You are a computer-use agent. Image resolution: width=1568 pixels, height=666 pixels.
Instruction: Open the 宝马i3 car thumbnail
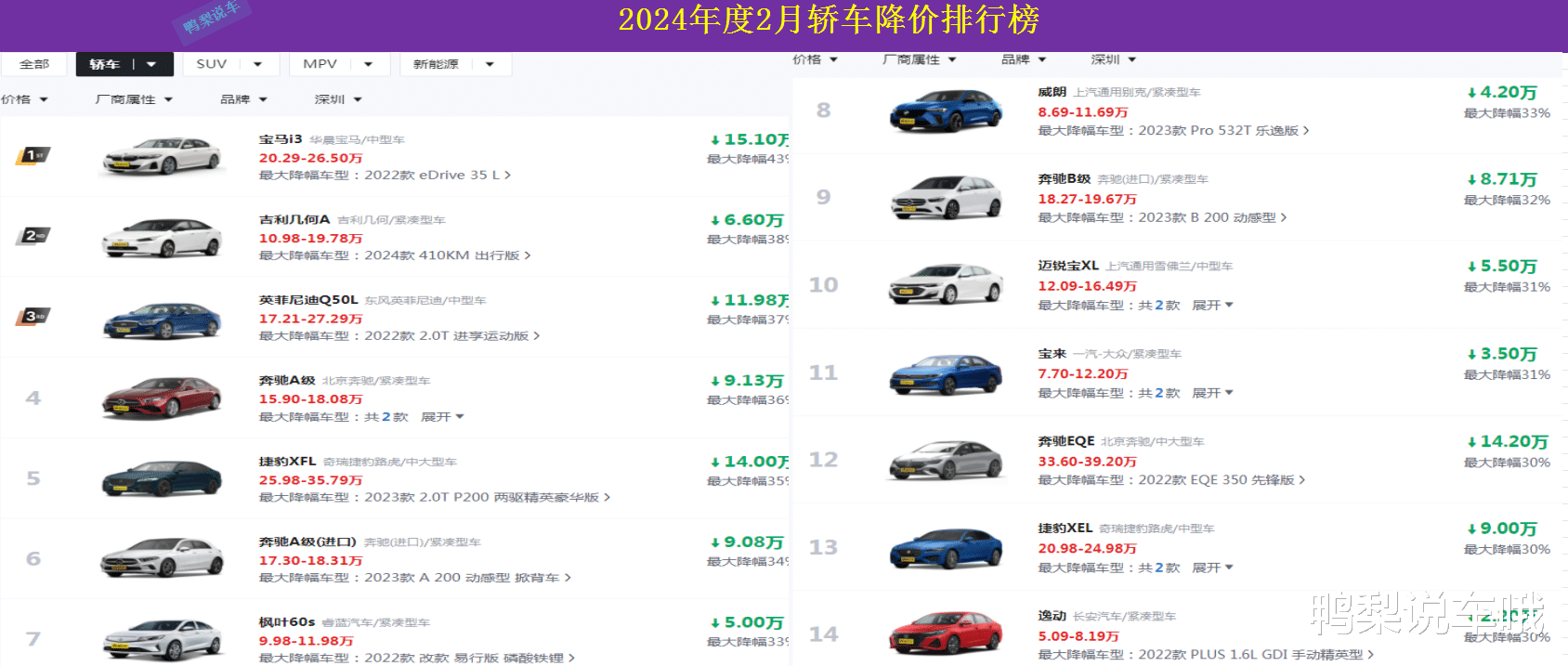tap(163, 156)
